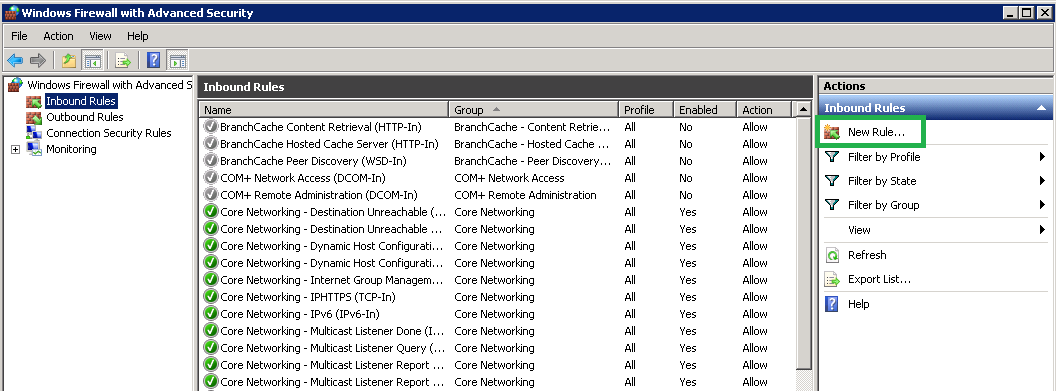
Task: Click the Export List toolbar icon
Action: pos(123,61)
